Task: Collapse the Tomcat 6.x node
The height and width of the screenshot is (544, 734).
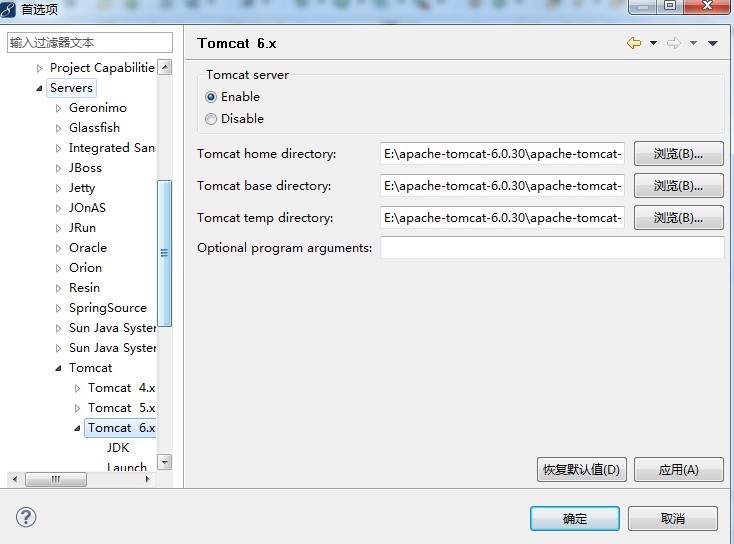Action: pos(77,428)
